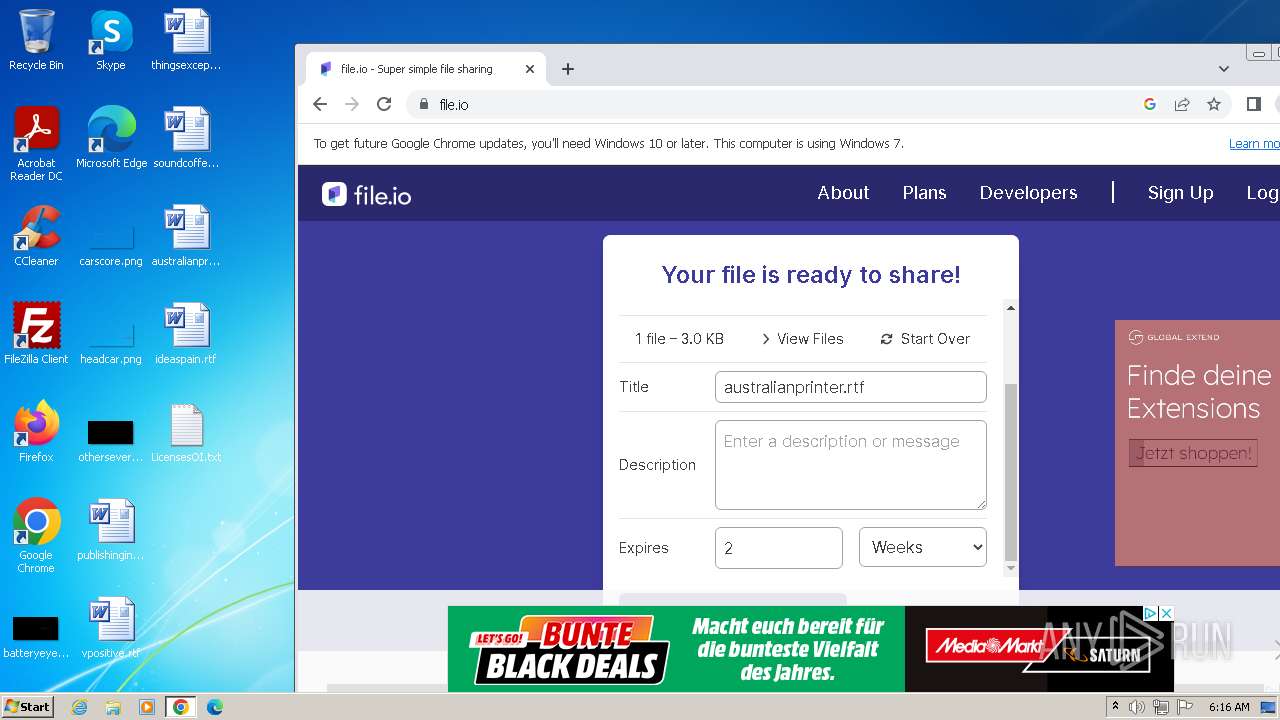Open the Recycle Bin desktop icon
1280x720 pixels.
[x=36, y=40]
